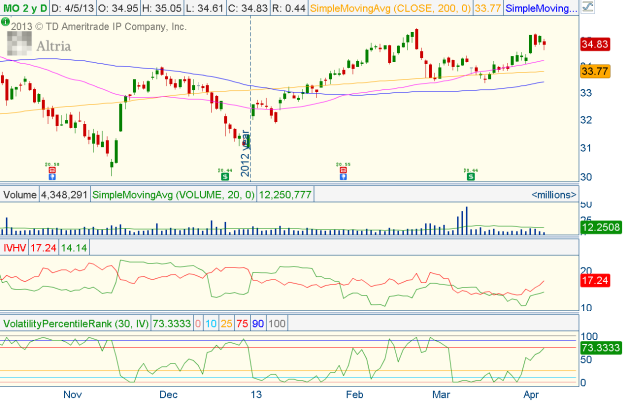Select the red event icon right of the 2012 year line
The height and width of the screenshot is (401, 625).
click(x=343, y=170)
